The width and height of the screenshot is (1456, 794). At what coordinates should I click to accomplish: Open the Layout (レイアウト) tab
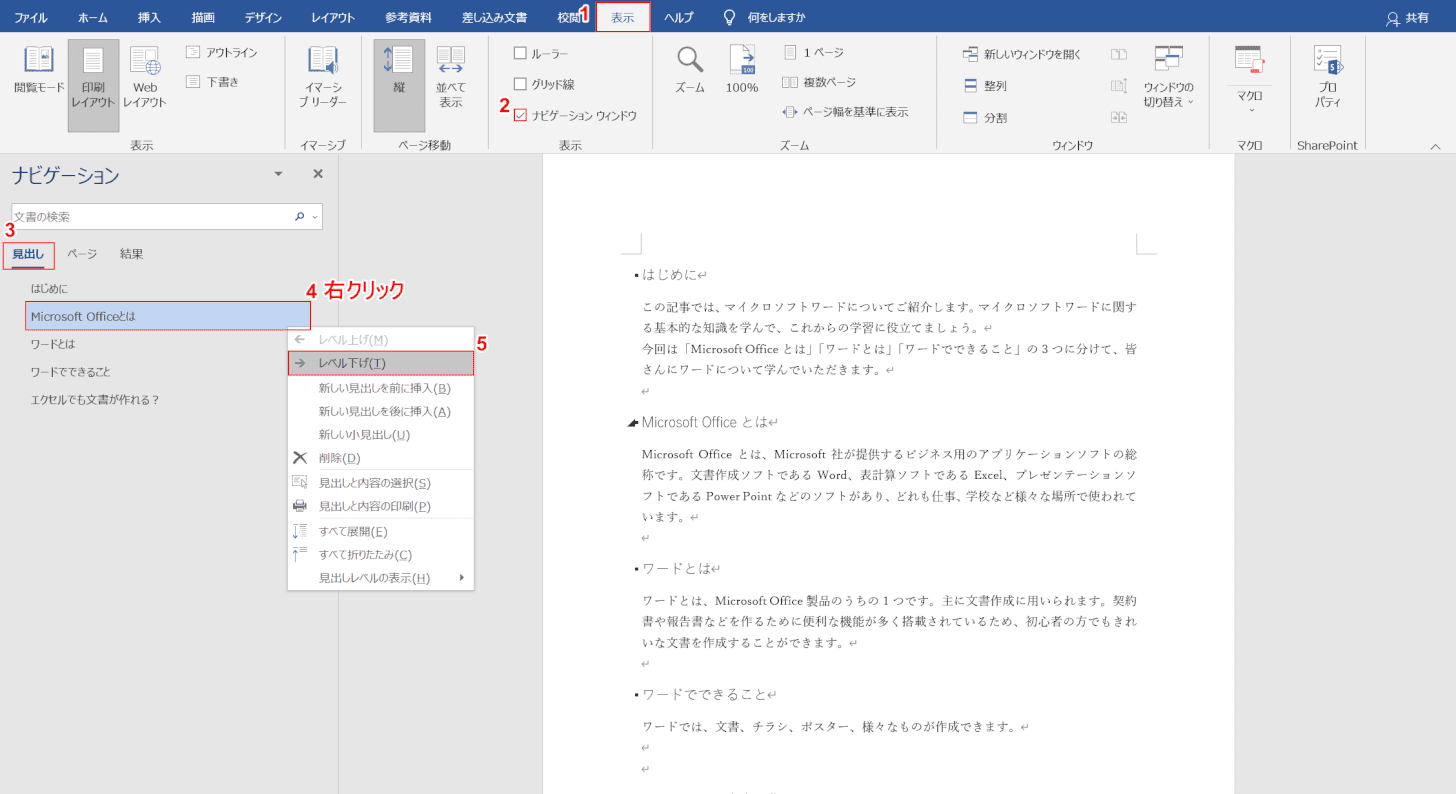coord(335,18)
